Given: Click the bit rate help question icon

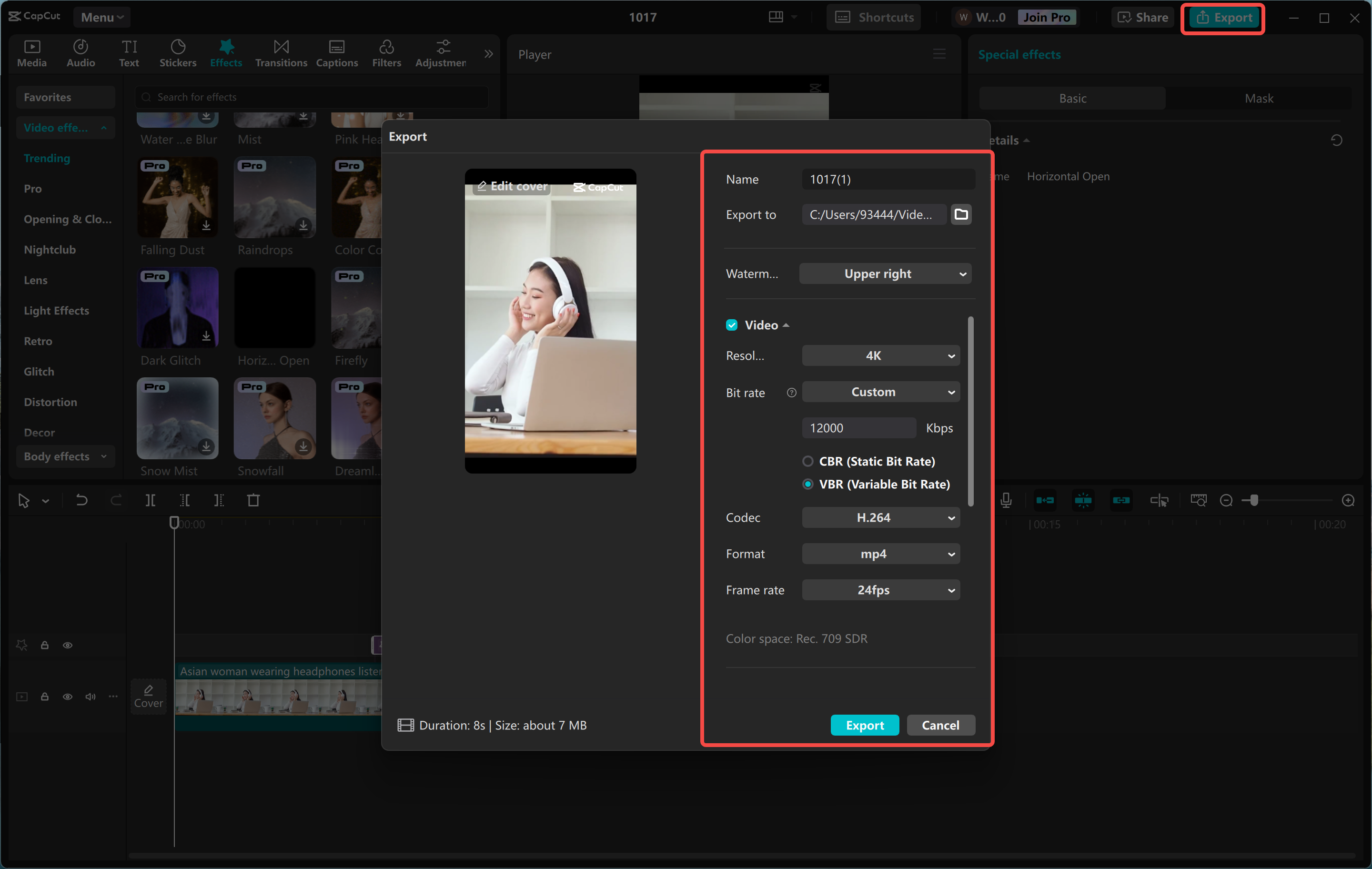Looking at the screenshot, I should (x=791, y=392).
